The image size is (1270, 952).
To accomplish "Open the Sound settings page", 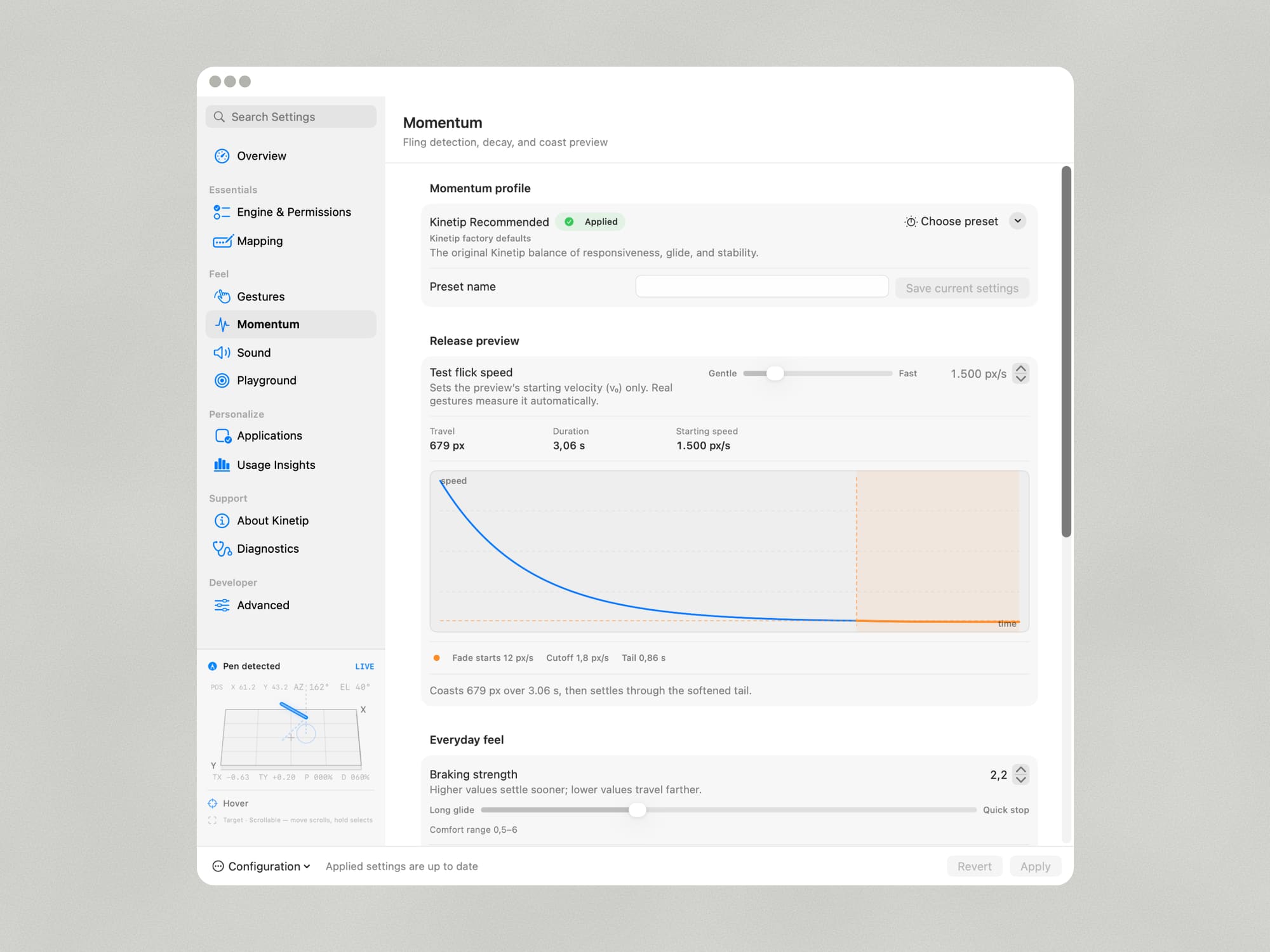I will point(291,353).
